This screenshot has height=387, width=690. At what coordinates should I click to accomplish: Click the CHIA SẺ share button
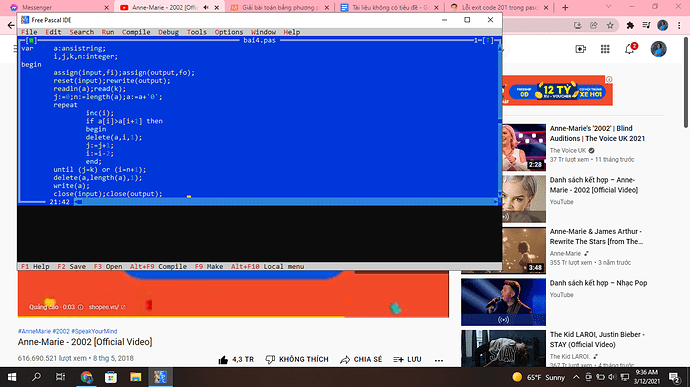[361, 360]
